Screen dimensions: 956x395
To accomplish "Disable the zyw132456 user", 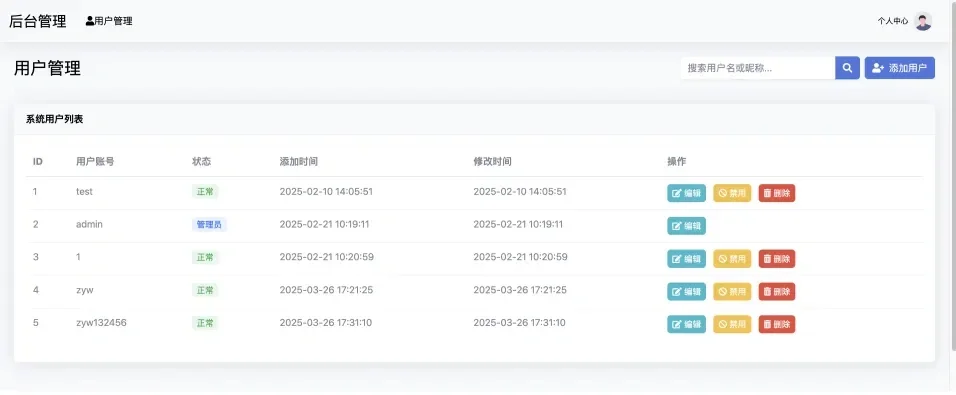I will pos(732,324).
